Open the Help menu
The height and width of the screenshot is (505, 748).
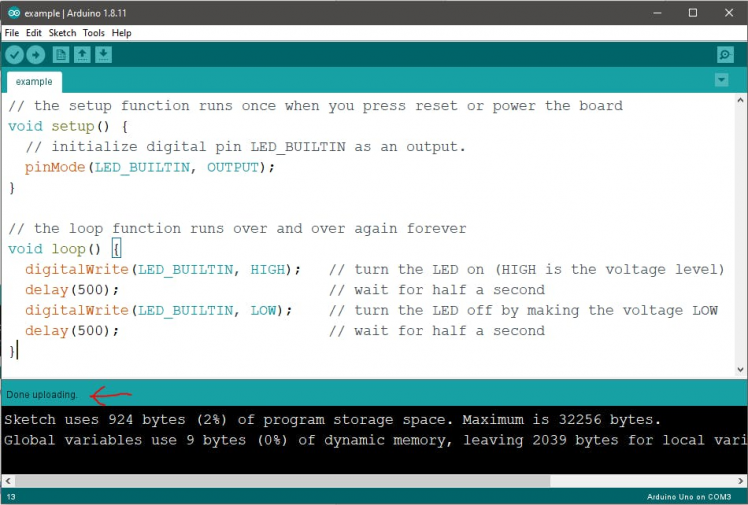tap(122, 33)
